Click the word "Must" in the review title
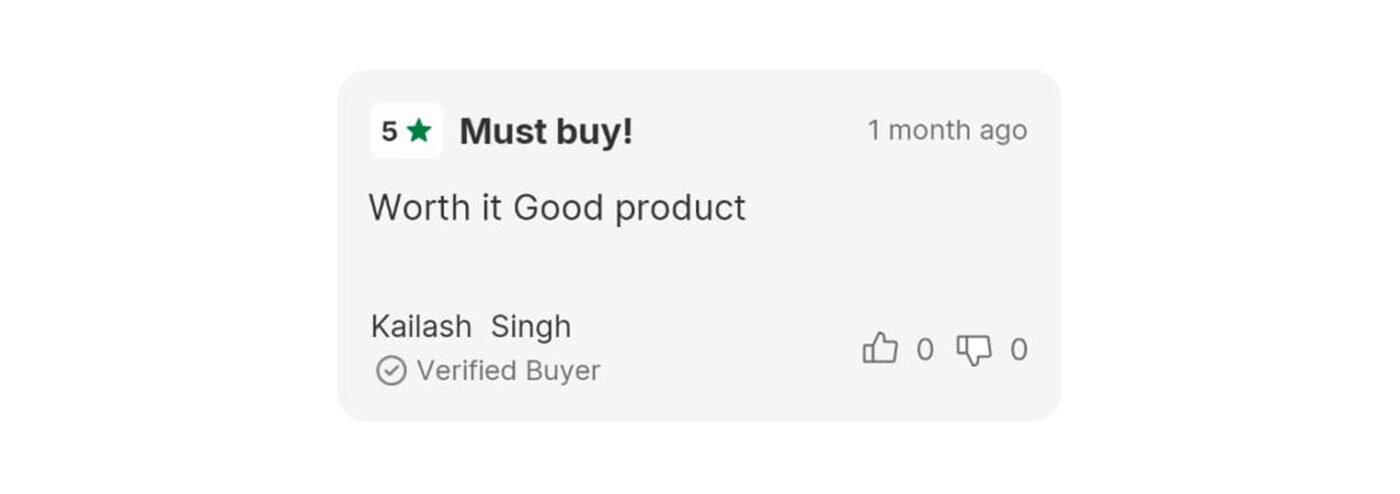1400x494 pixels. click(503, 131)
